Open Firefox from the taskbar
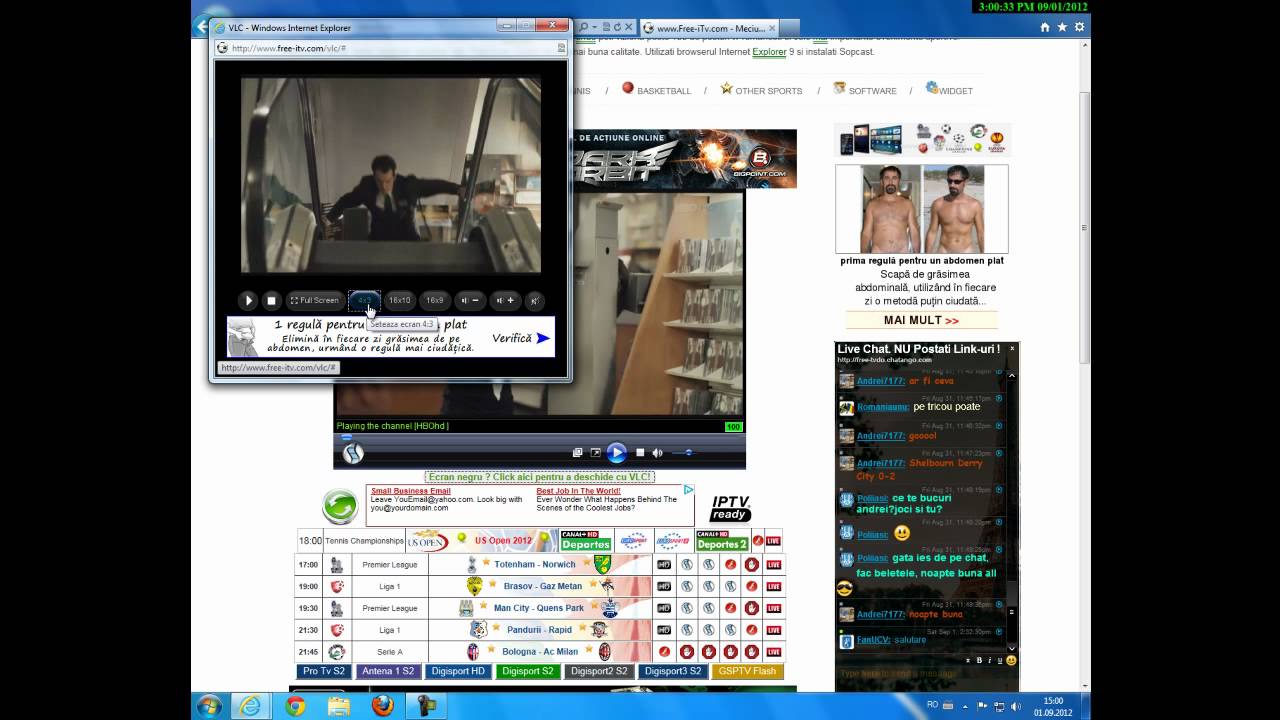Viewport: 1280px width, 720px height. point(382,706)
